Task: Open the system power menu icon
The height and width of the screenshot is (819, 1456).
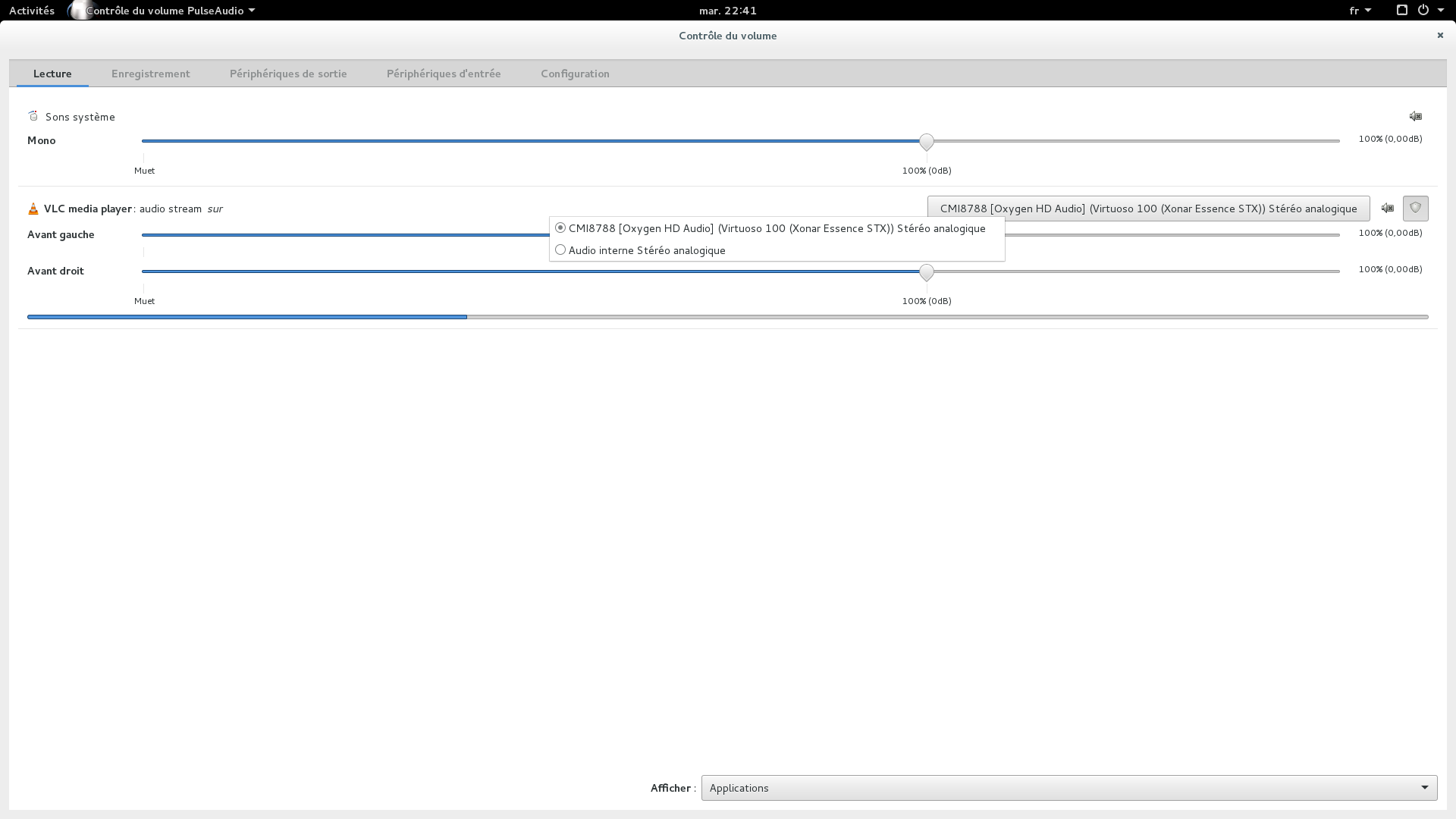Action: [1423, 11]
